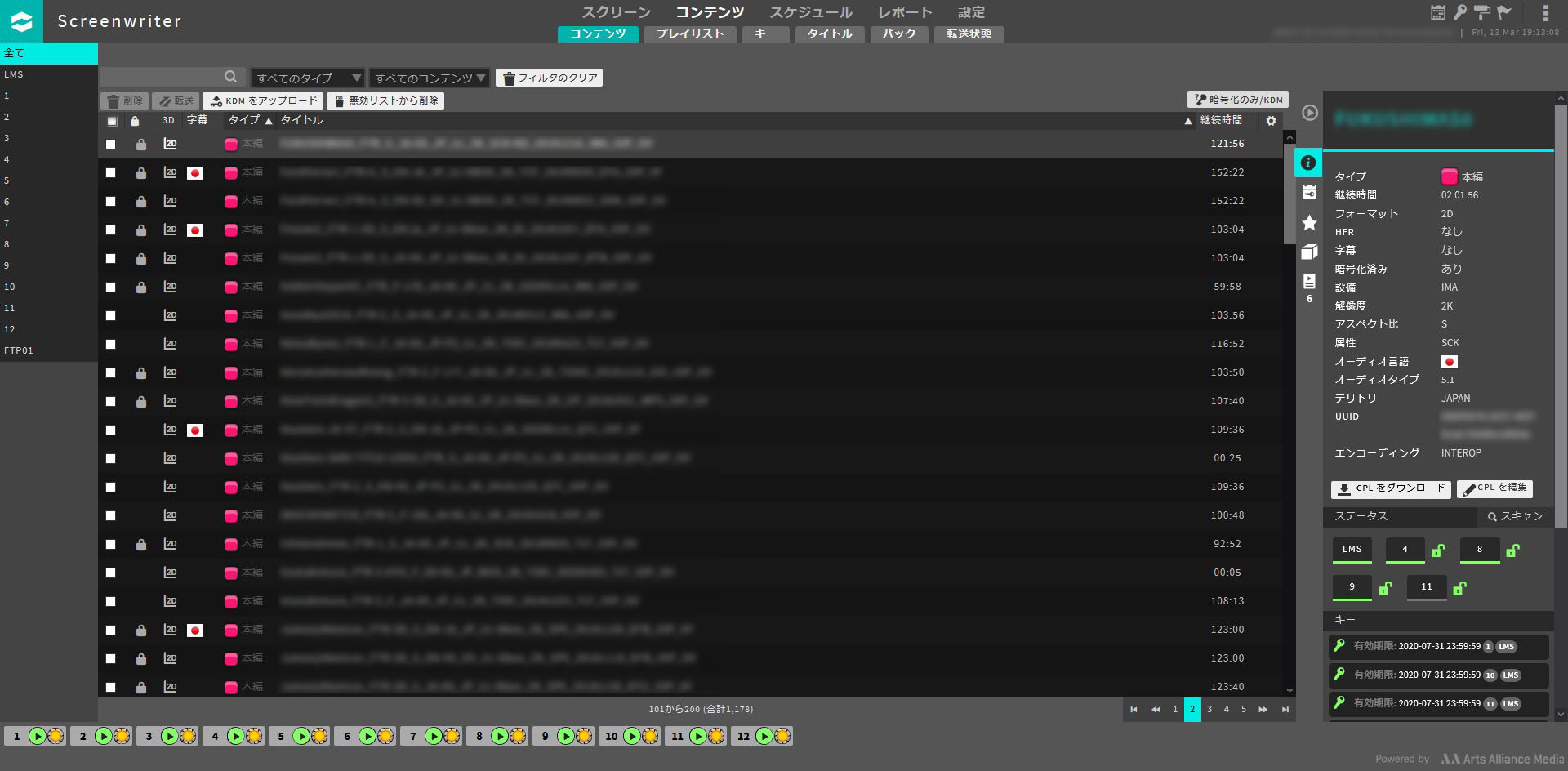Open the calendar icon in top bar

tap(1438, 12)
